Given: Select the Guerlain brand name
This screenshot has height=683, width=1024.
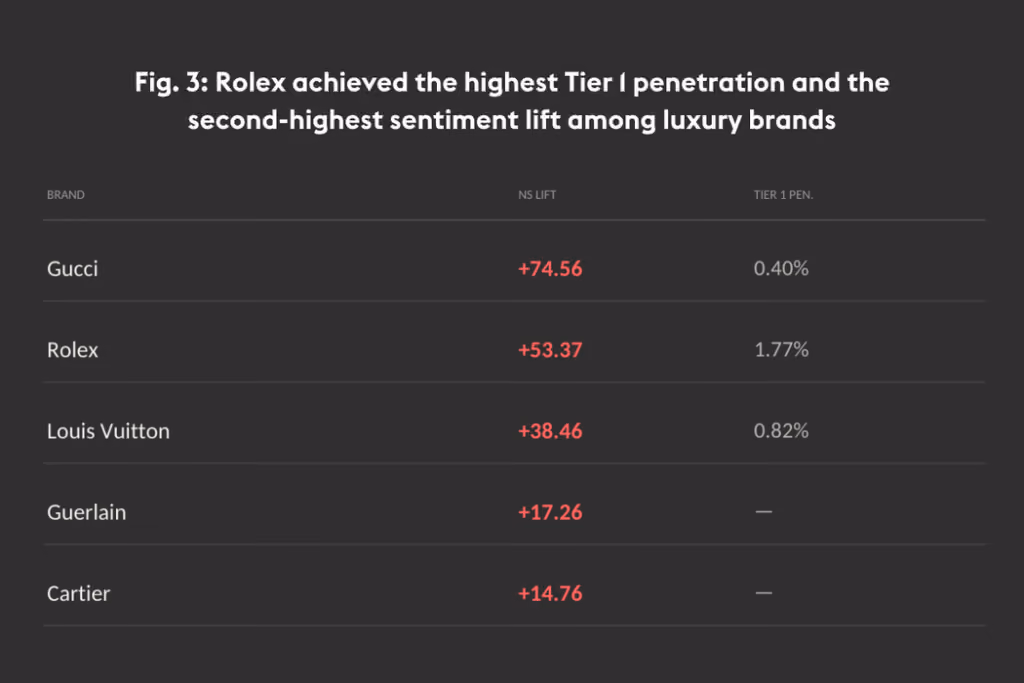Looking at the screenshot, I should coord(86,512).
